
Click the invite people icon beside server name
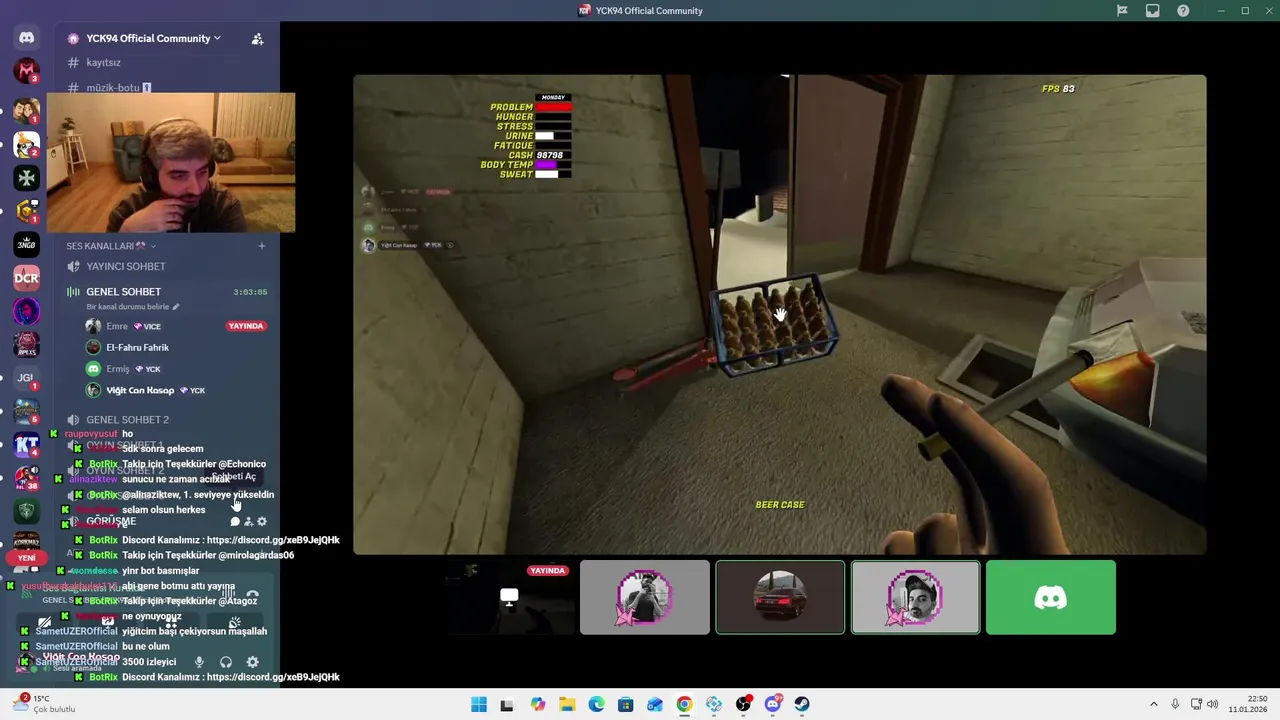(257, 39)
